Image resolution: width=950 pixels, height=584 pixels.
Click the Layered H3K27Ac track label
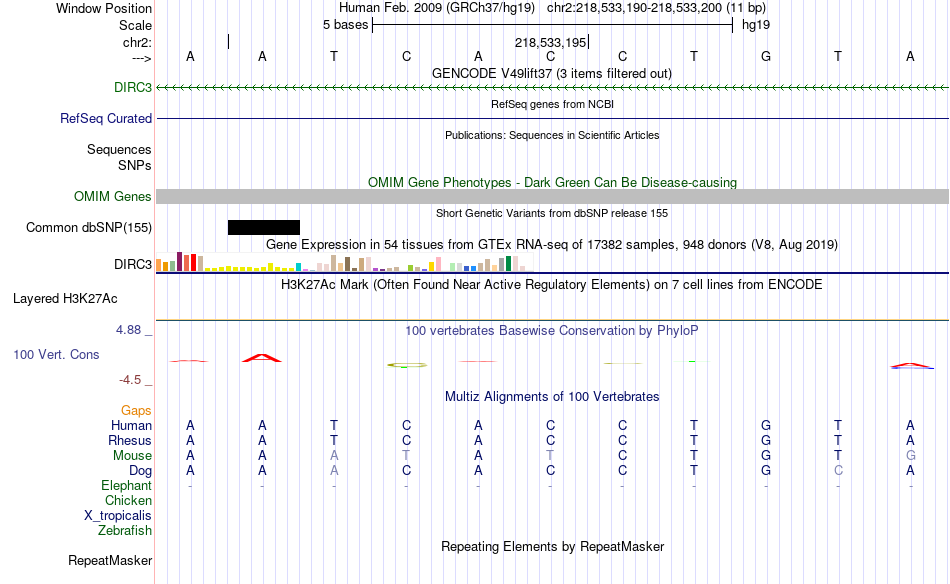(x=65, y=298)
